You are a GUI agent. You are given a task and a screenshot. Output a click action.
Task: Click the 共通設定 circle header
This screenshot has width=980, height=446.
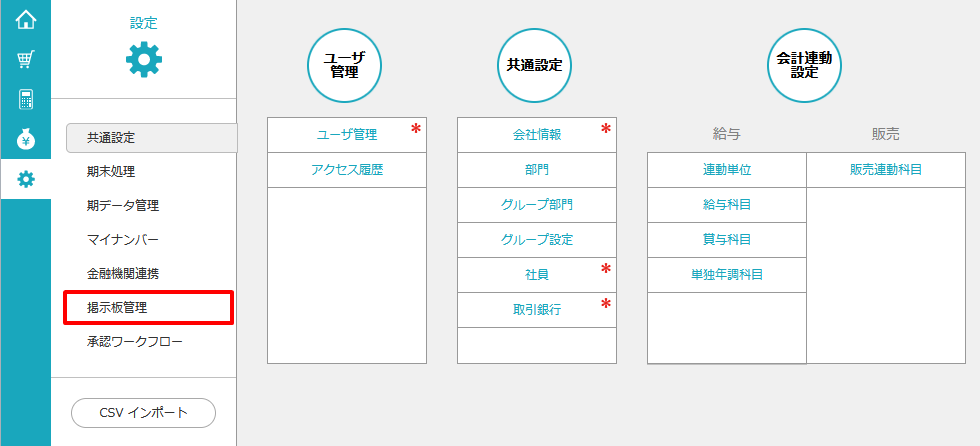point(534,65)
